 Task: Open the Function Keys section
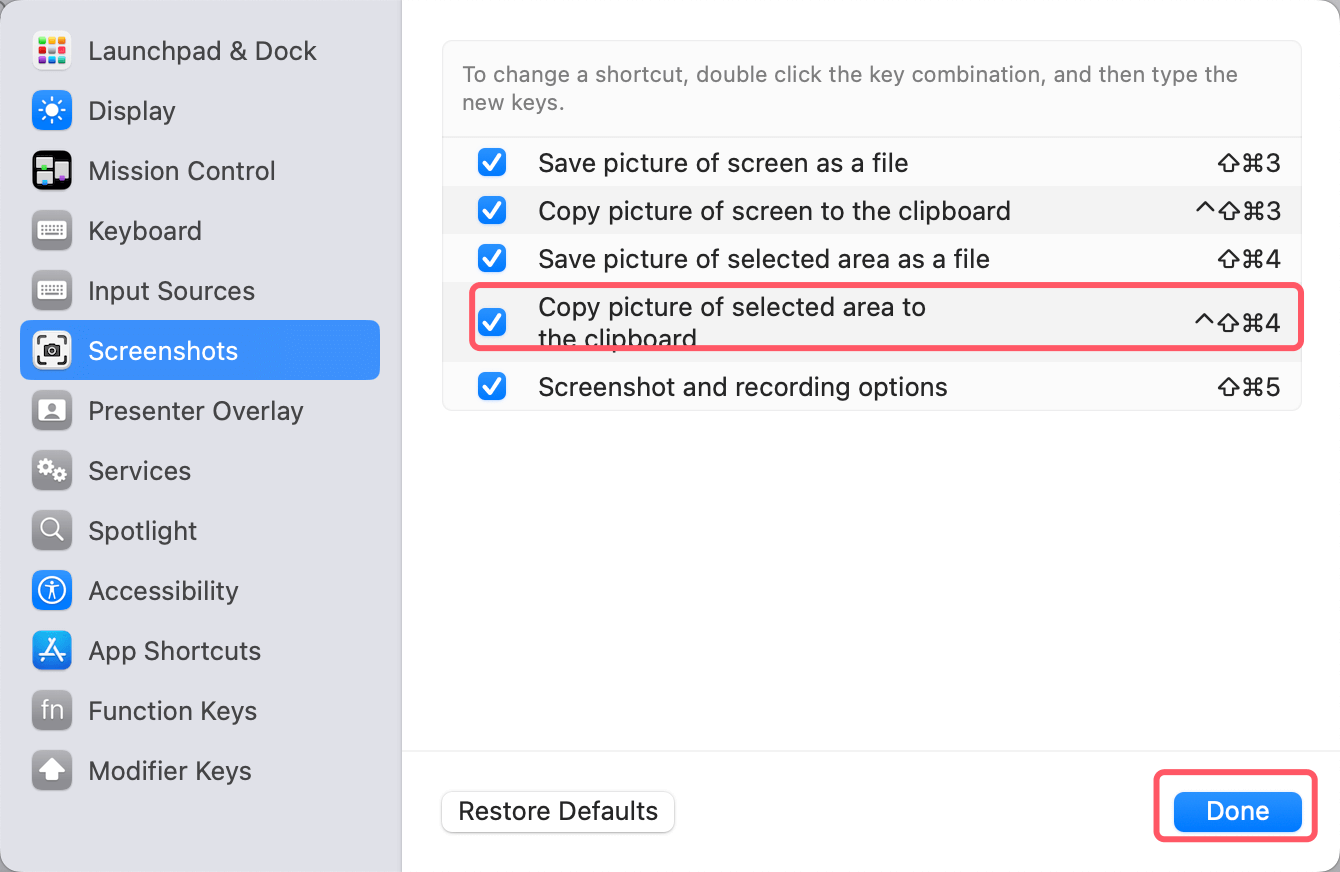click(x=172, y=711)
